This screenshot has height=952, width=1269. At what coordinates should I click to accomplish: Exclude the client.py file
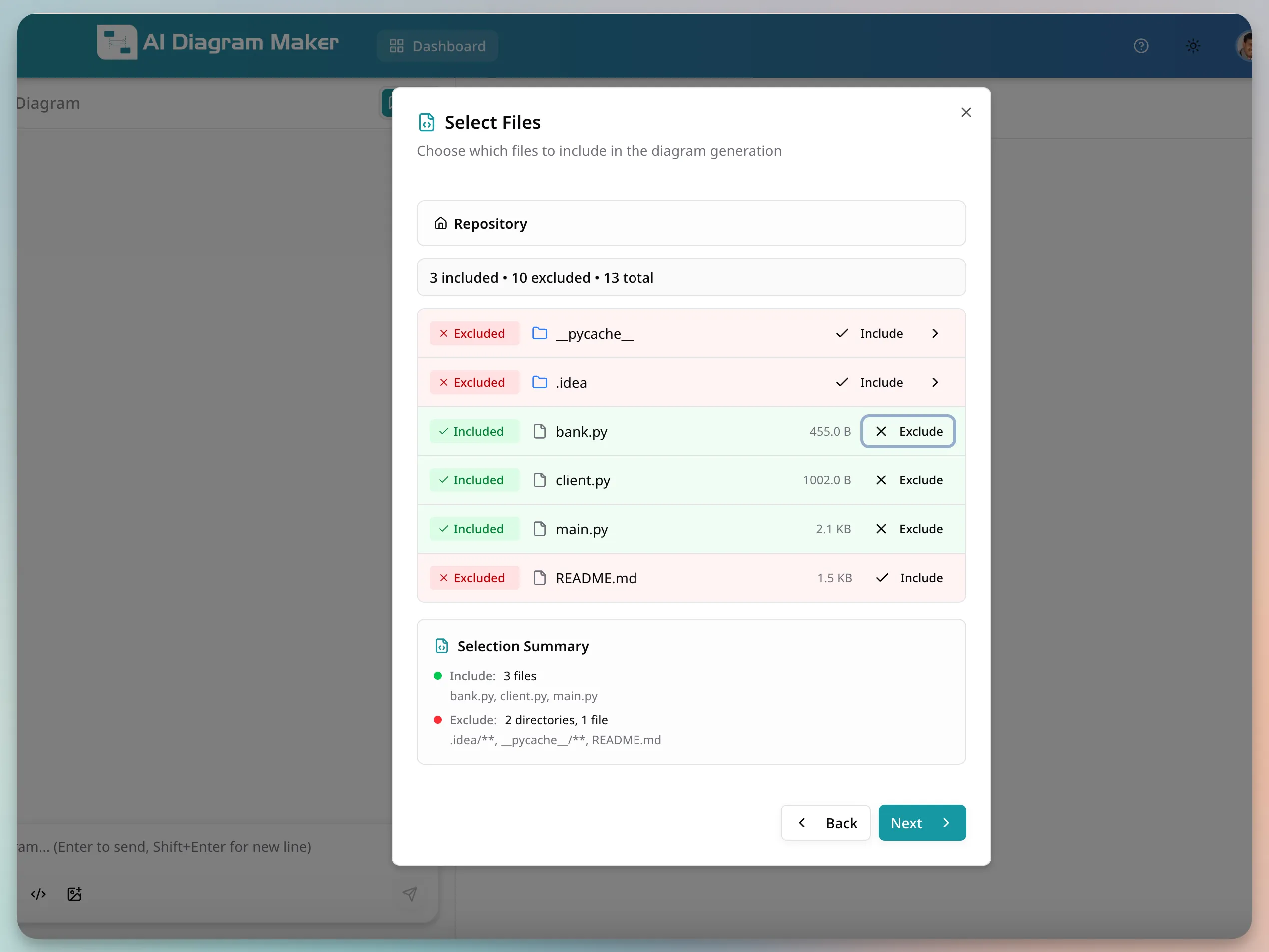point(909,480)
